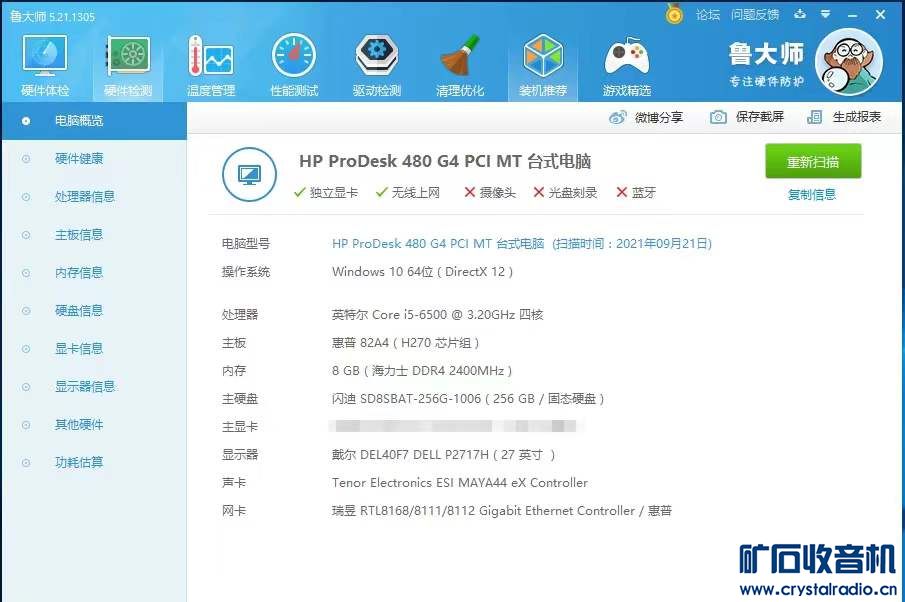The width and height of the screenshot is (905, 602).
Task: Open the 问题反馈 feedback link
Action: (x=755, y=14)
